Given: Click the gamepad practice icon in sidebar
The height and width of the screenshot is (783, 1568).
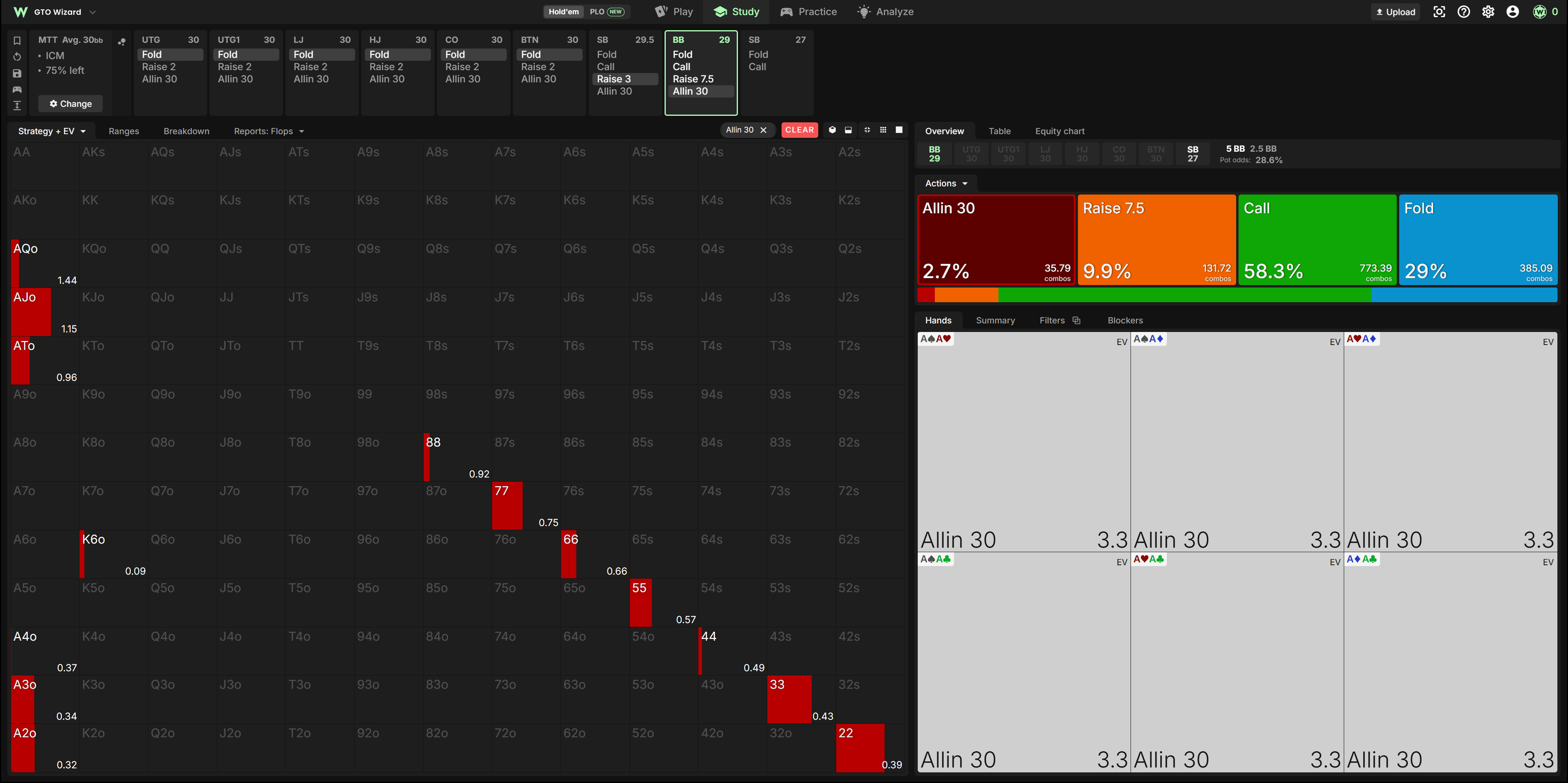Looking at the screenshot, I should coord(17,89).
